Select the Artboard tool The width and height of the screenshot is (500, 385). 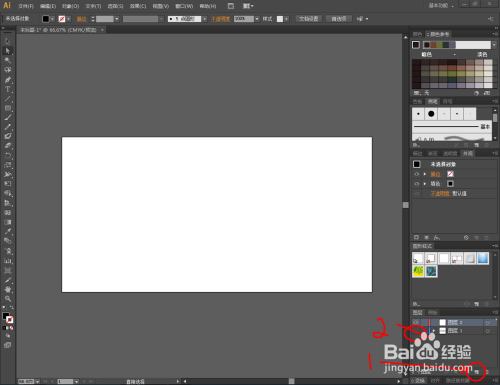[7, 270]
